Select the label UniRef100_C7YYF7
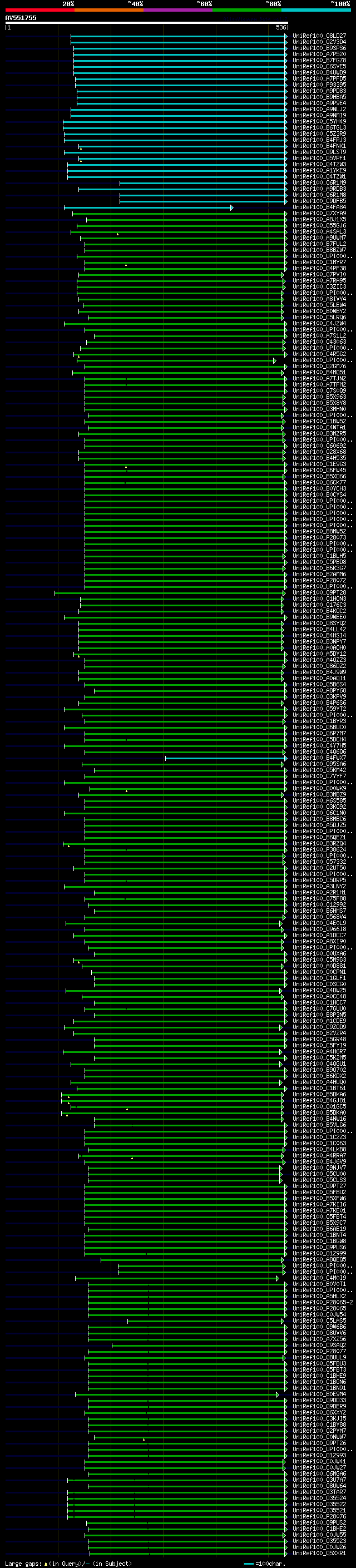Viewport: 356px width, 1568px height. coord(319,776)
